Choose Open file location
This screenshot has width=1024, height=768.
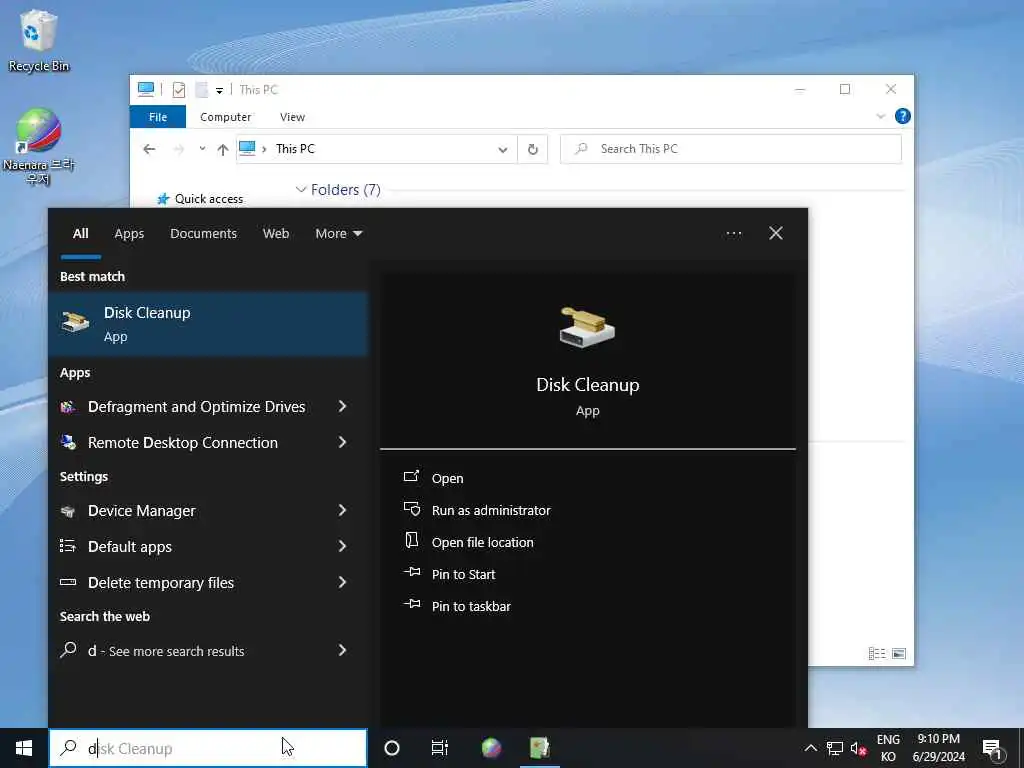[483, 543]
